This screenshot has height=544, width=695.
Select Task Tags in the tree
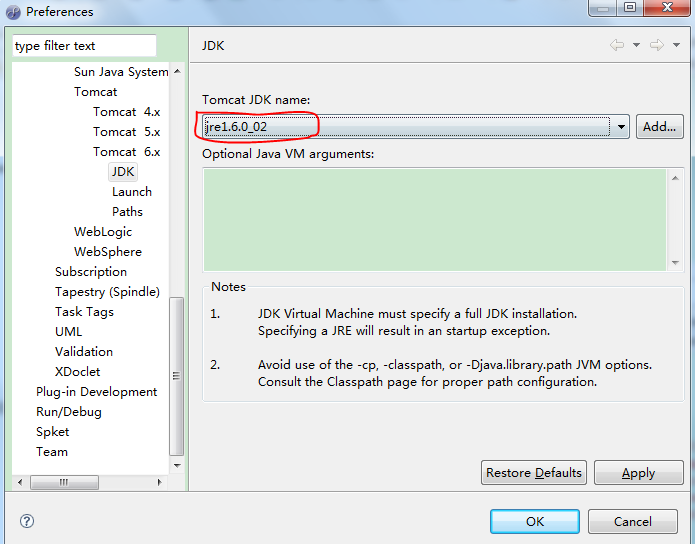coord(84,312)
